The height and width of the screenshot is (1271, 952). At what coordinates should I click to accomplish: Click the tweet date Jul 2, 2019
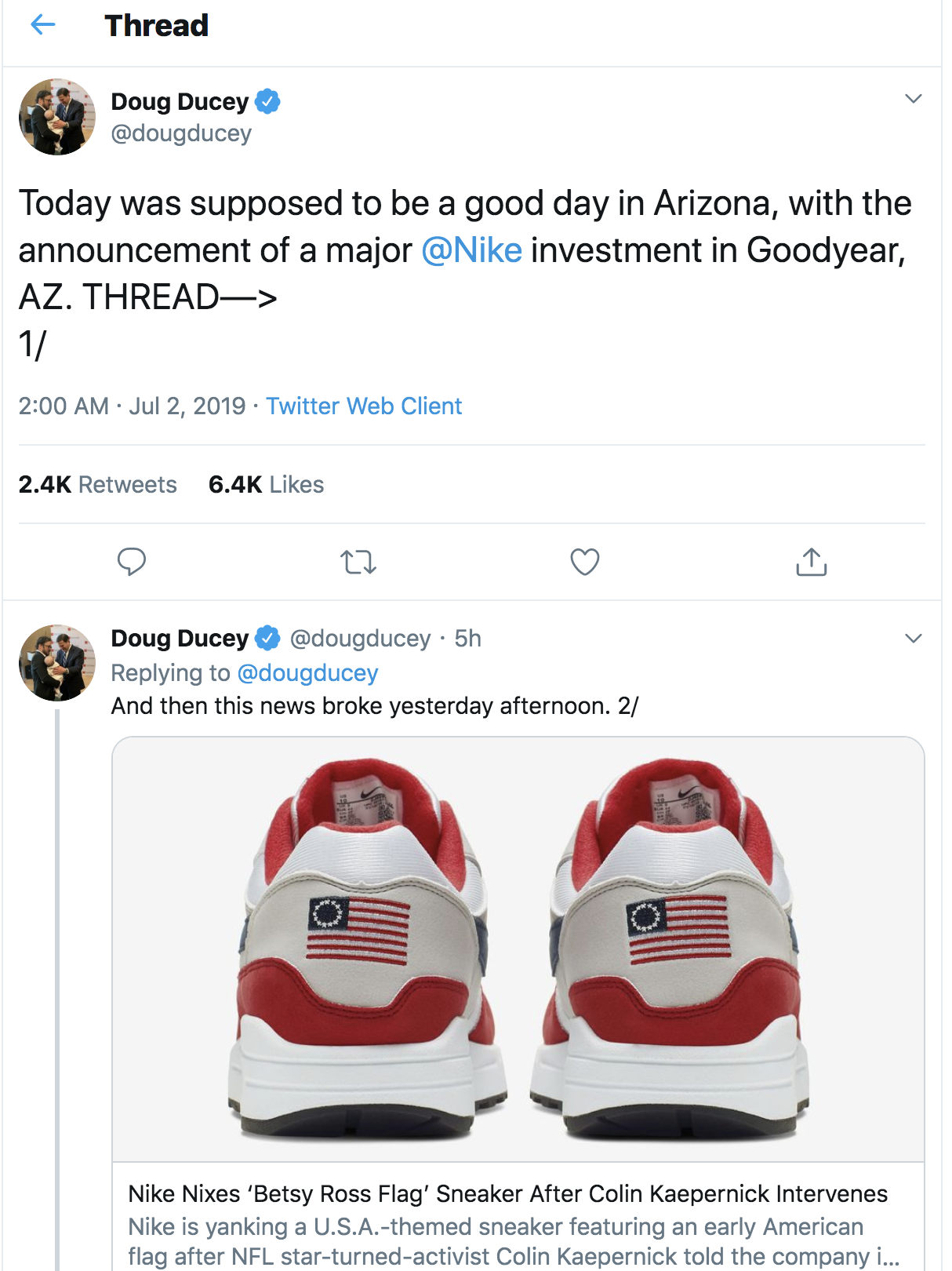187,406
